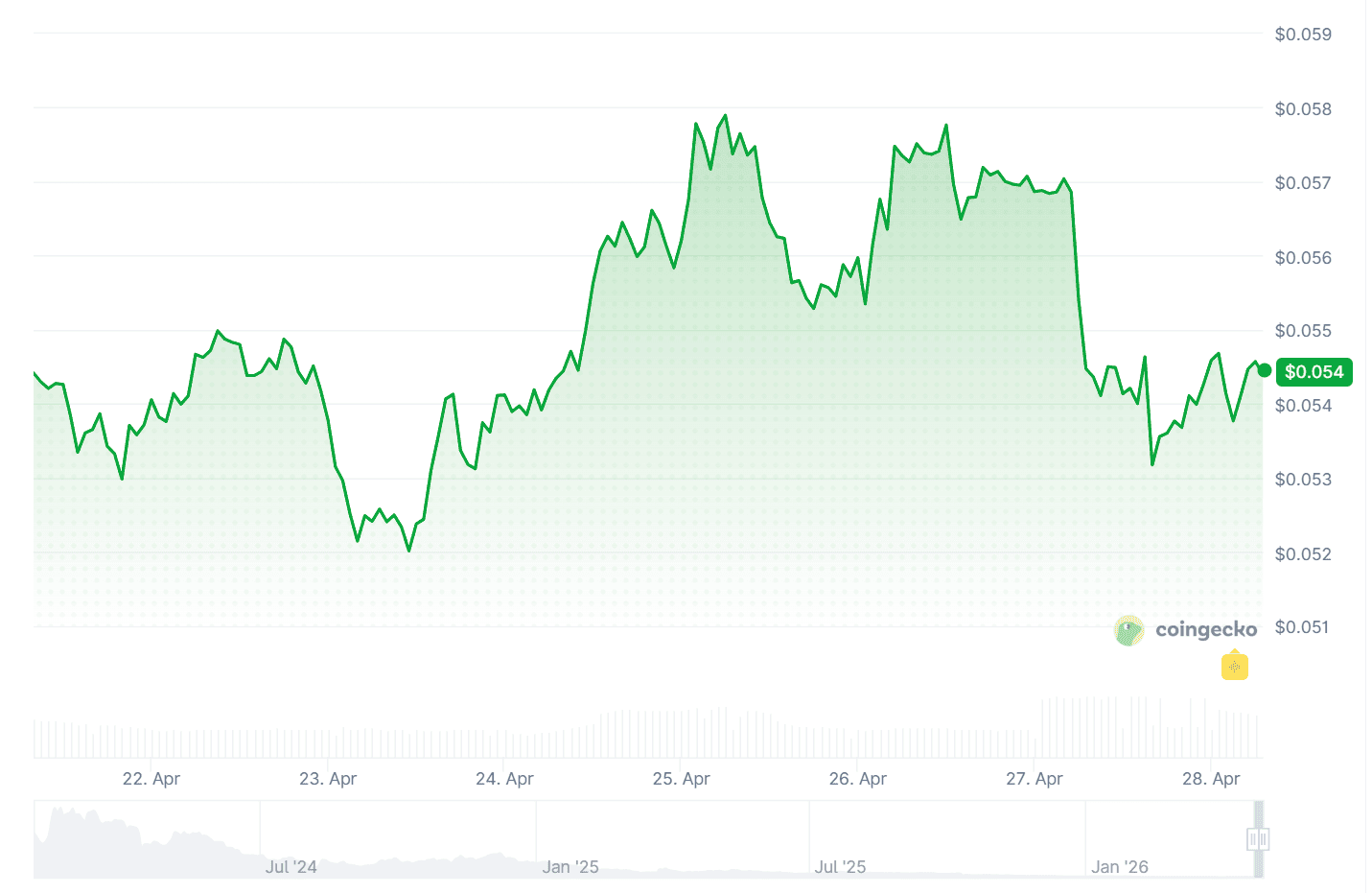This screenshot has height=893, width=1372.
Task: Click the yellow event marker icon
Action: (1234, 666)
